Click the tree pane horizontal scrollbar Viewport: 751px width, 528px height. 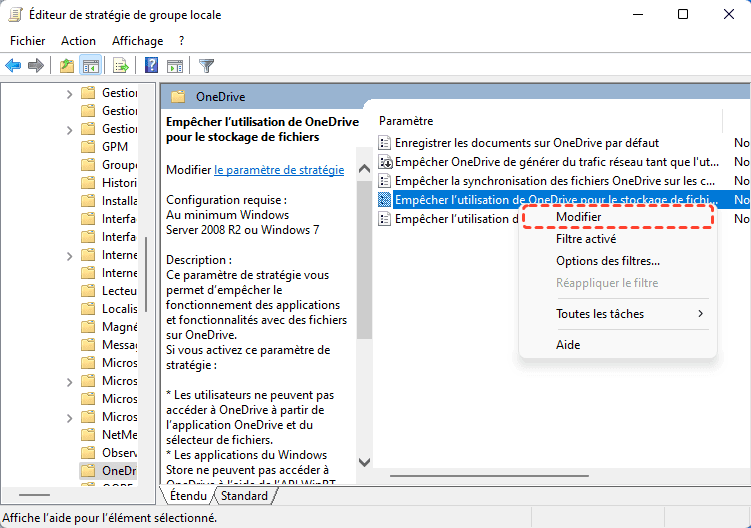34,494
